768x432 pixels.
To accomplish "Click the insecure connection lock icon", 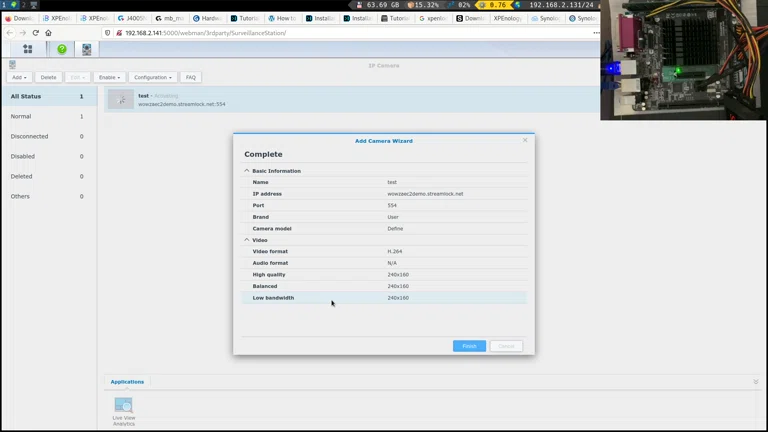I will coord(119,33).
